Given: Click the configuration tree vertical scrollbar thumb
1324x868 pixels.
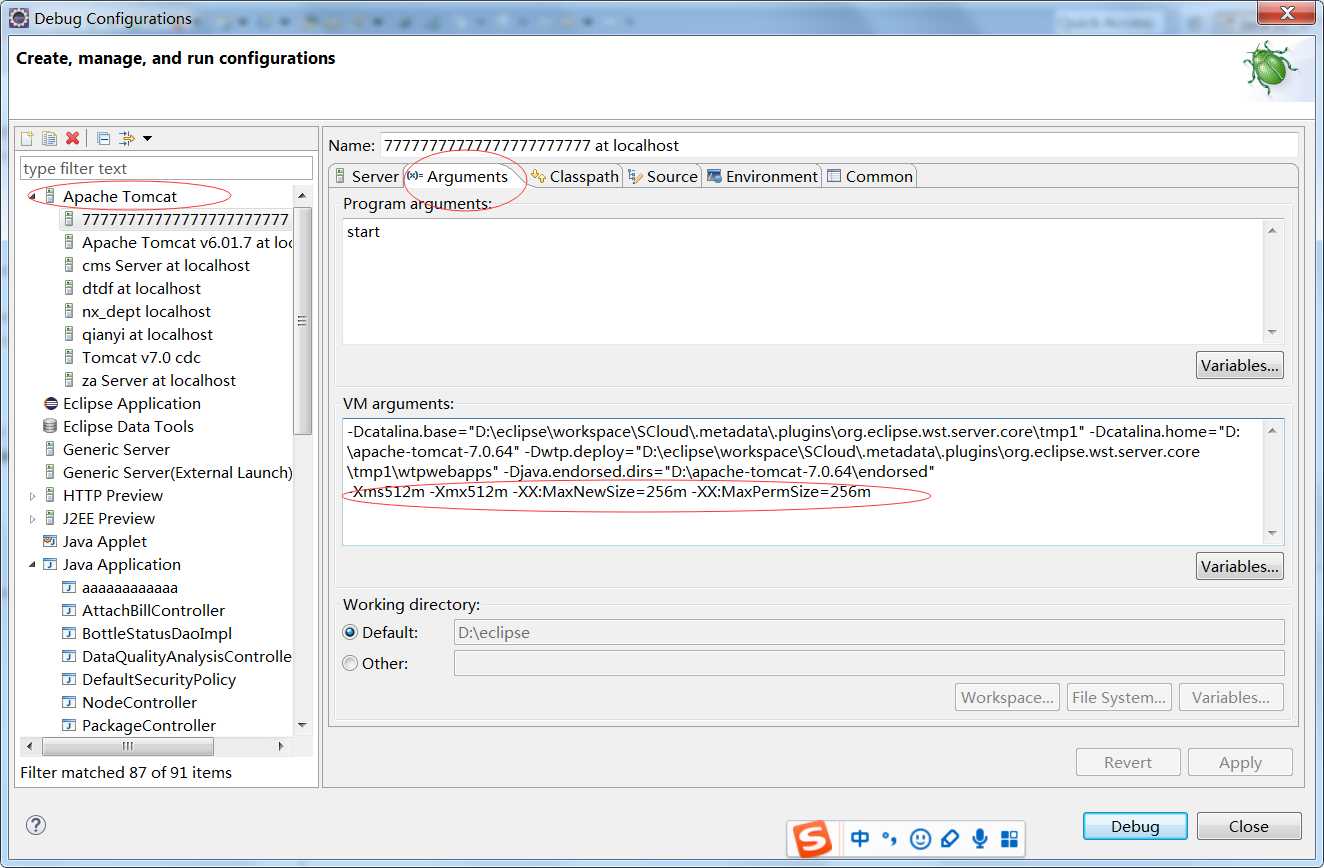Looking at the screenshot, I should click(303, 321).
